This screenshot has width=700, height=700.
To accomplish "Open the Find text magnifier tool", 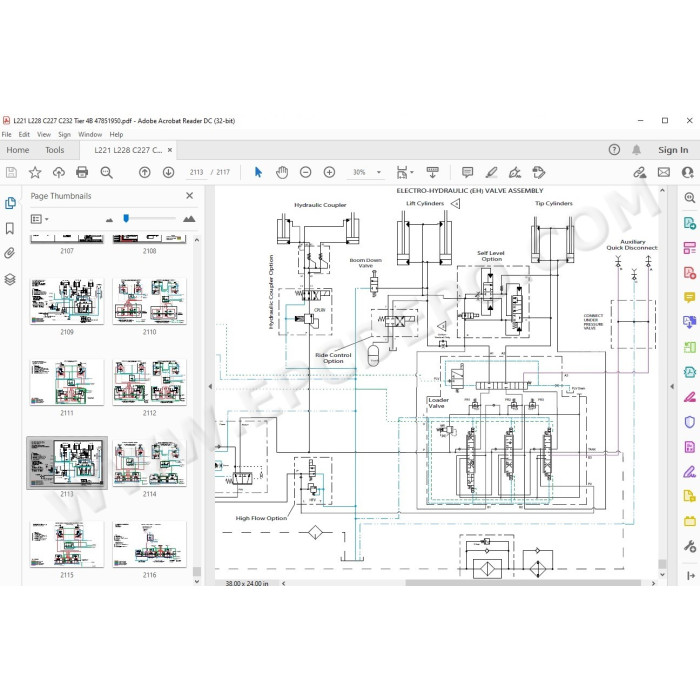I will point(106,172).
